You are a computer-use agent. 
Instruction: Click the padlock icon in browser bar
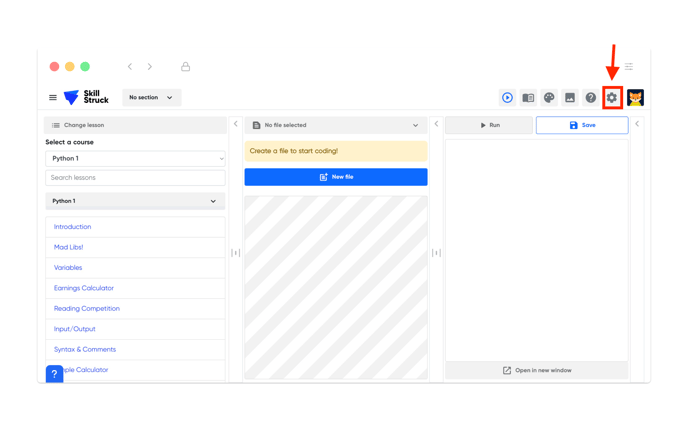pyautogui.click(x=186, y=66)
